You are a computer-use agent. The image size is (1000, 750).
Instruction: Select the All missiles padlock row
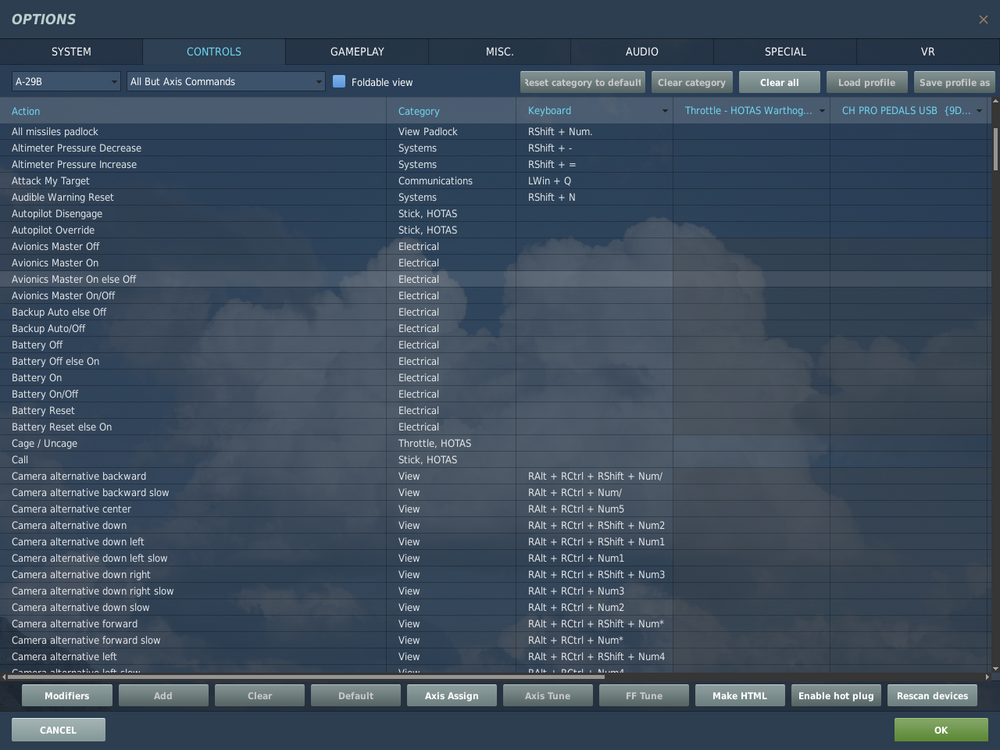[496, 131]
